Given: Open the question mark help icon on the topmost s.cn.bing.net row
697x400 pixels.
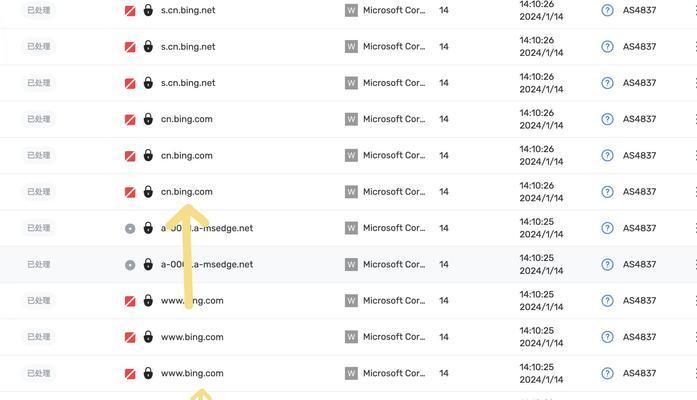Looking at the screenshot, I should click(607, 10).
